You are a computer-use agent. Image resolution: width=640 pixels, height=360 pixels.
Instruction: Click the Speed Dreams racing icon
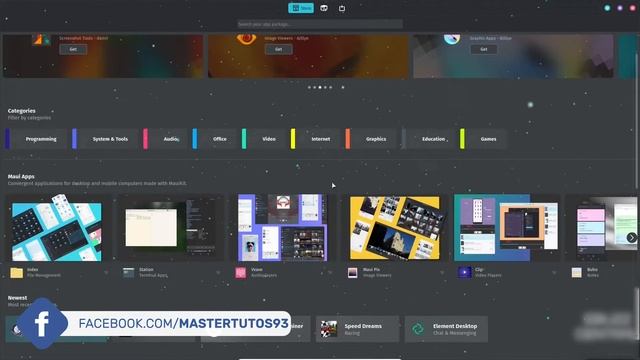tap(329, 329)
